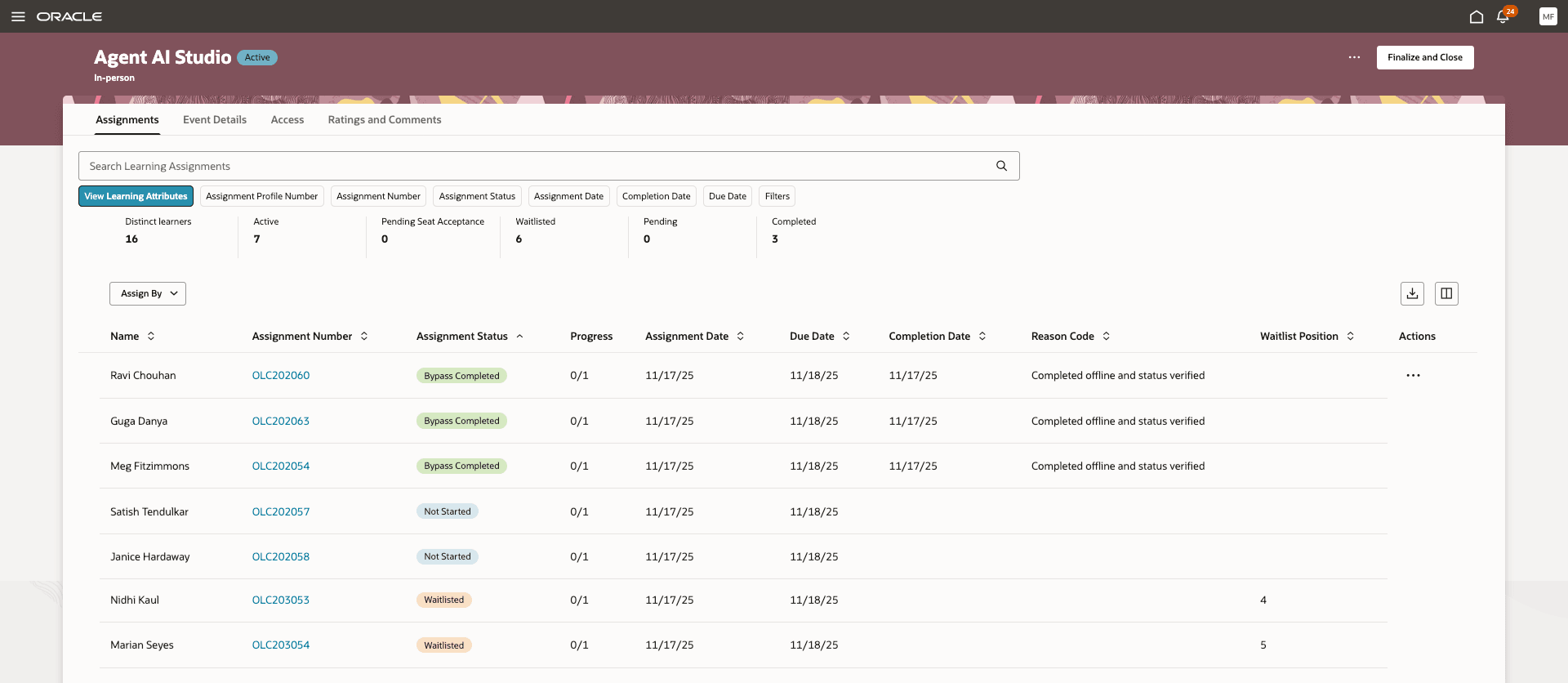Click Waitlisted badge for Nidhi Kaul
This screenshot has width=1568, height=683.
pyautogui.click(x=444, y=600)
